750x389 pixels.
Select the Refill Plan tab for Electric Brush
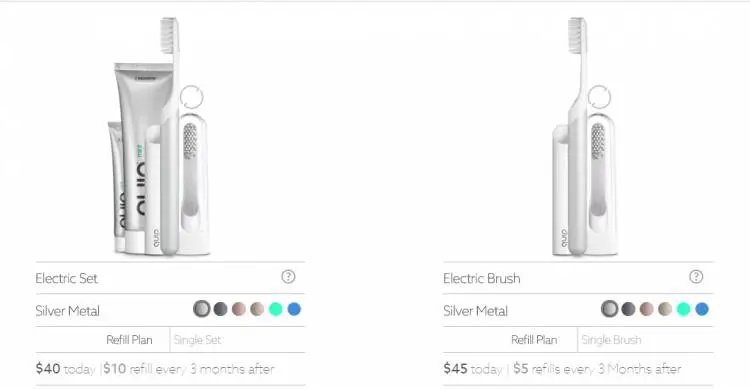tap(534, 340)
